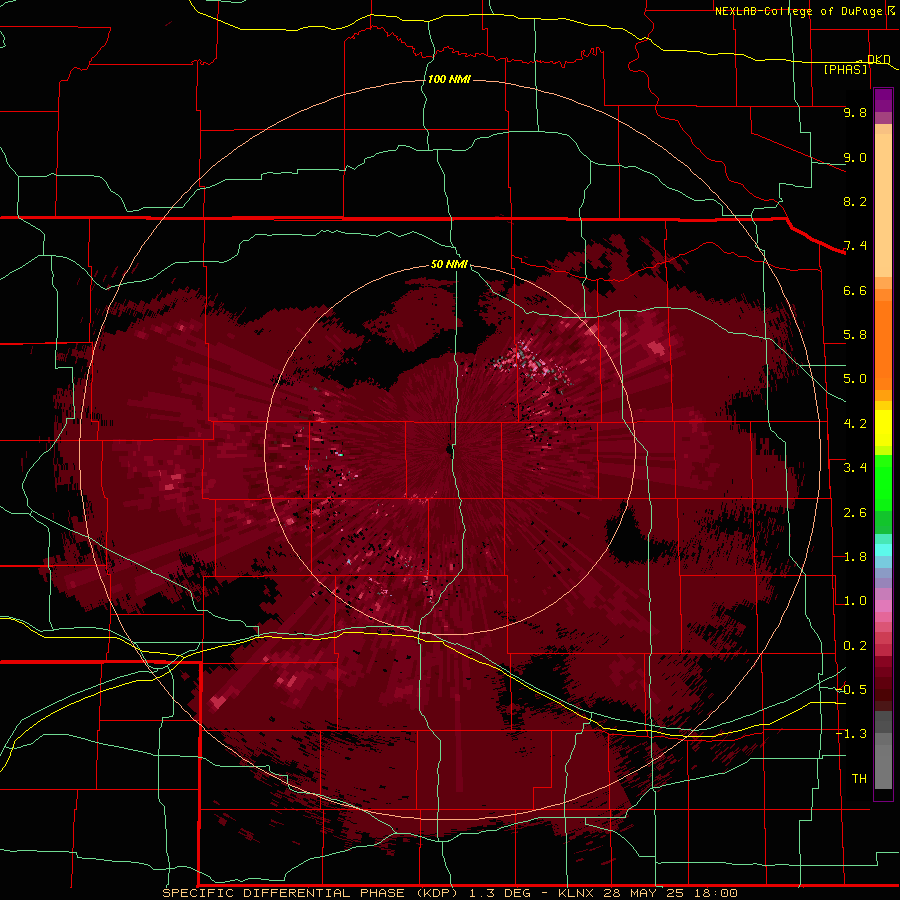Click the 5.8 value on the color scale
The width and height of the screenshot is (900, 900).
[x=855, y=335]
